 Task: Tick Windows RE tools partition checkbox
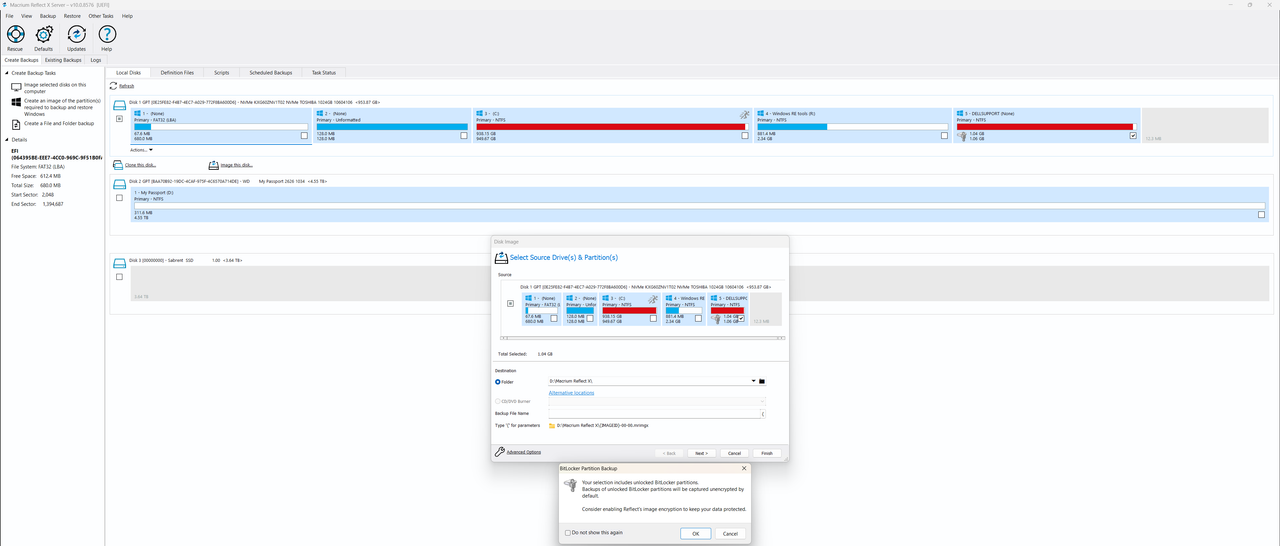click(x=944, y=136)
